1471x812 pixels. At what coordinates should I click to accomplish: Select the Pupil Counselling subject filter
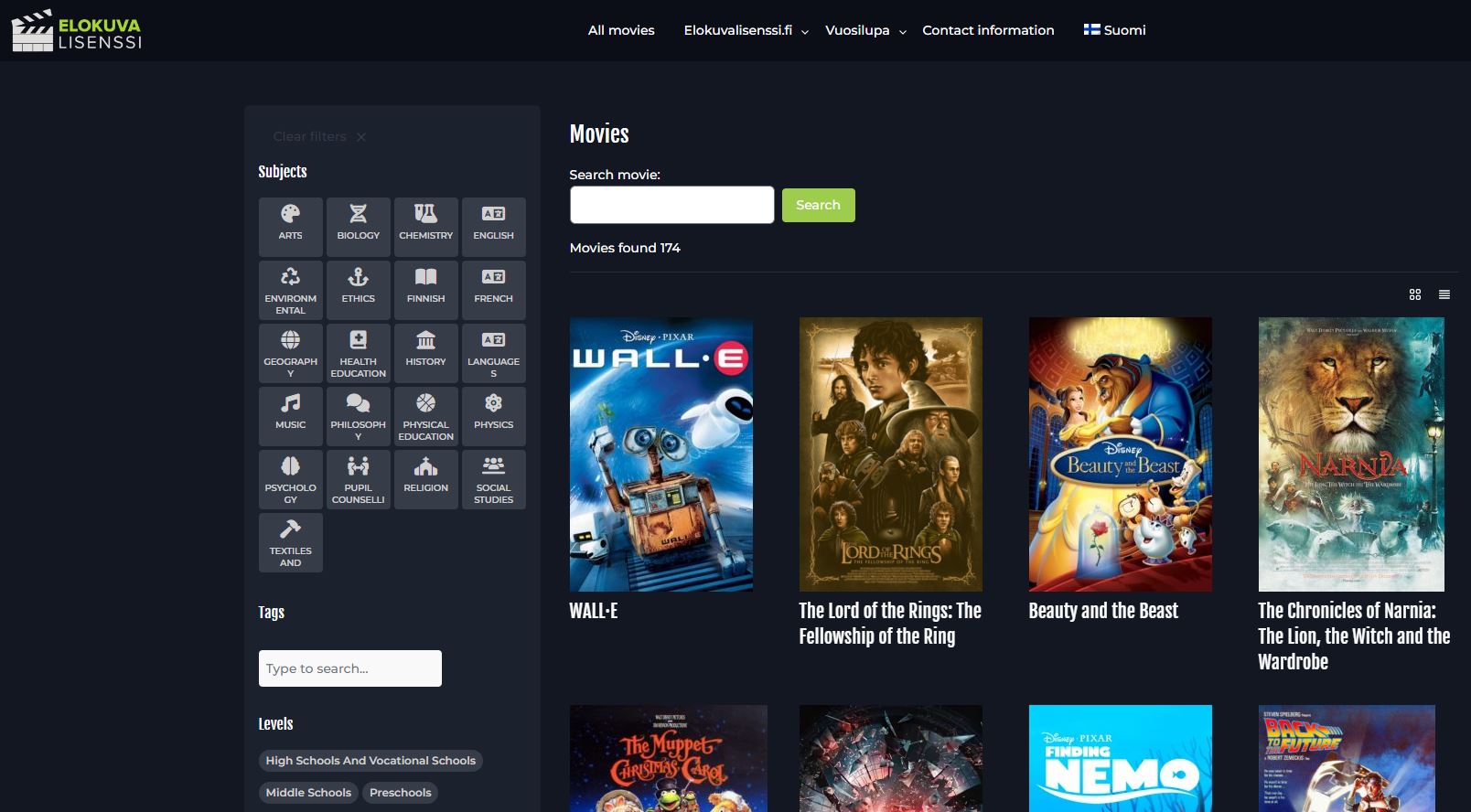point(358,479)
